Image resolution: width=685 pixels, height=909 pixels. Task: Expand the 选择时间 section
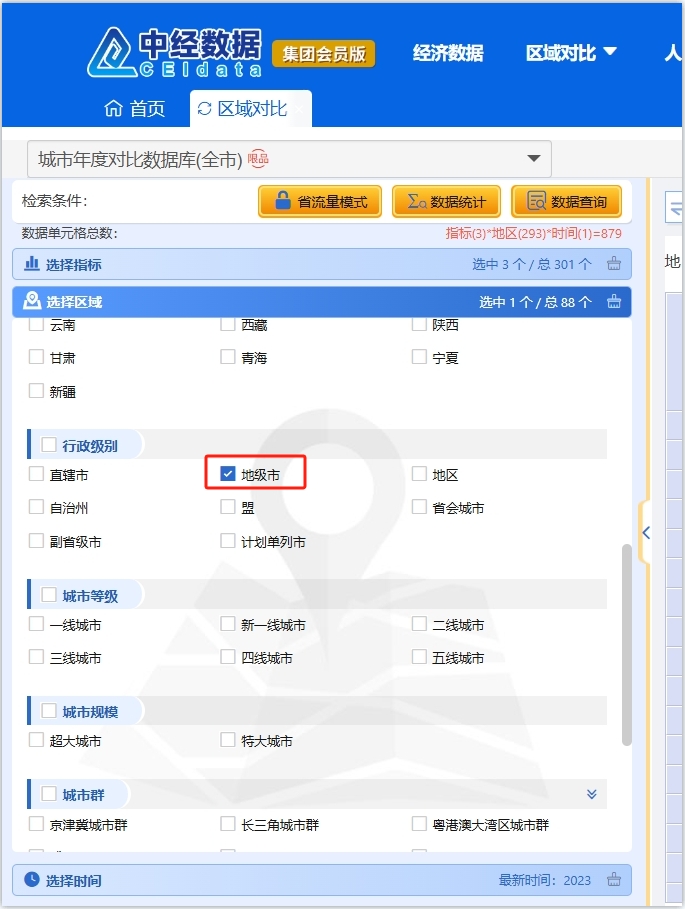pyautogui.click(x=322, y=880)
